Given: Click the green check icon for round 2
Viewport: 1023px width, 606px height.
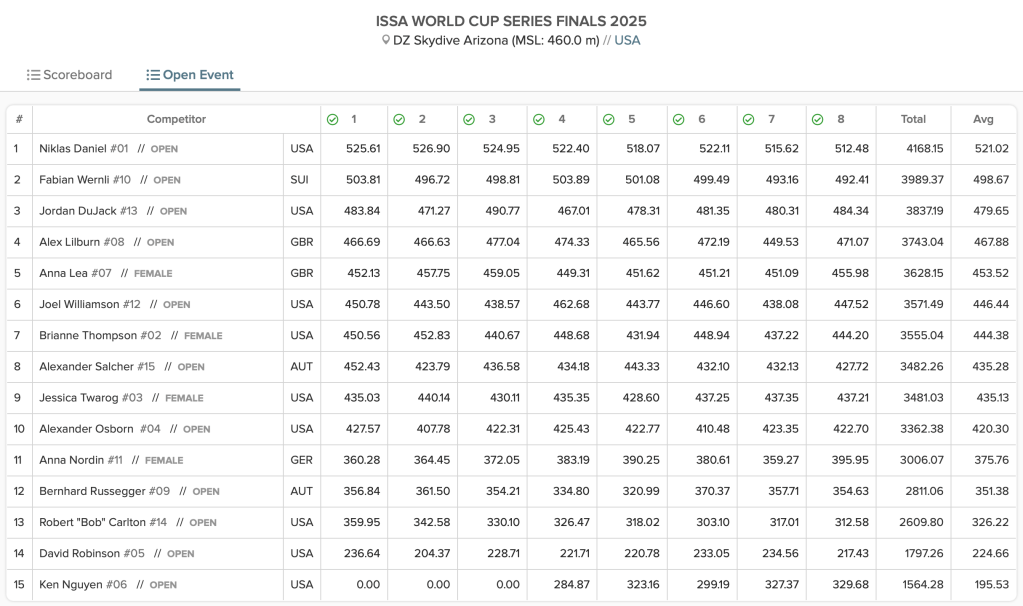Looking at the screenshot, I should [399, 119].
